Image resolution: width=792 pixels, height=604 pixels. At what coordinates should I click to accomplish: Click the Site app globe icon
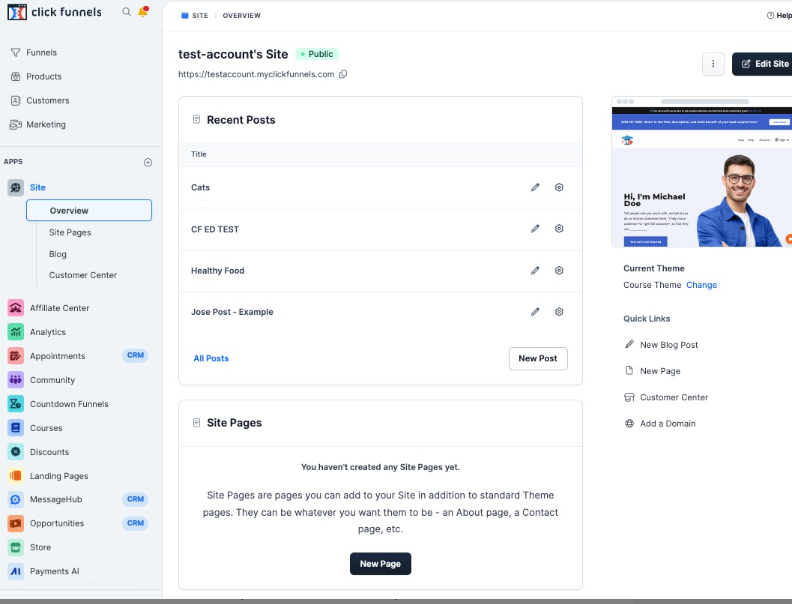pos(16,187)
